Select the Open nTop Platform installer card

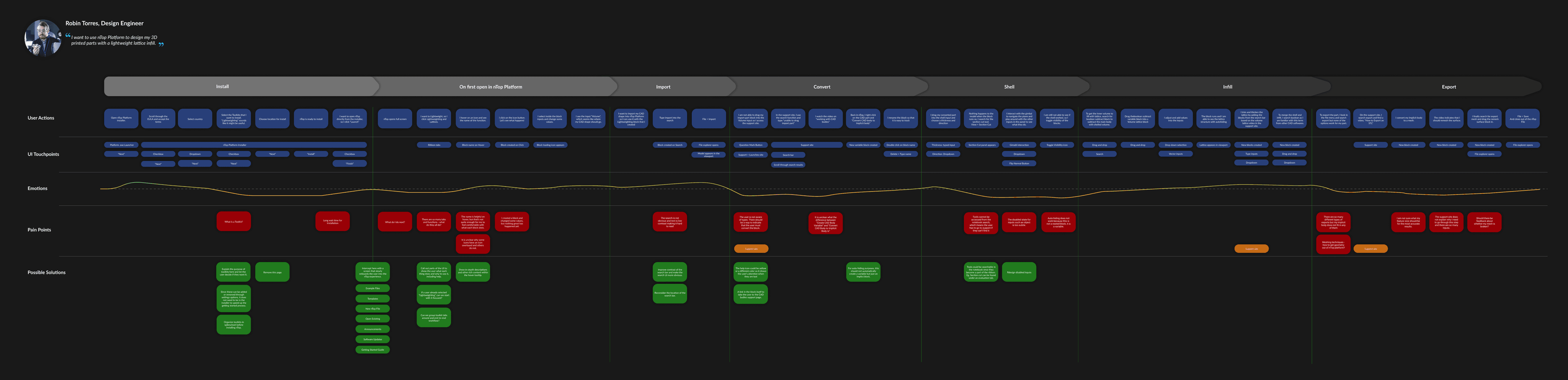(121, 119)
